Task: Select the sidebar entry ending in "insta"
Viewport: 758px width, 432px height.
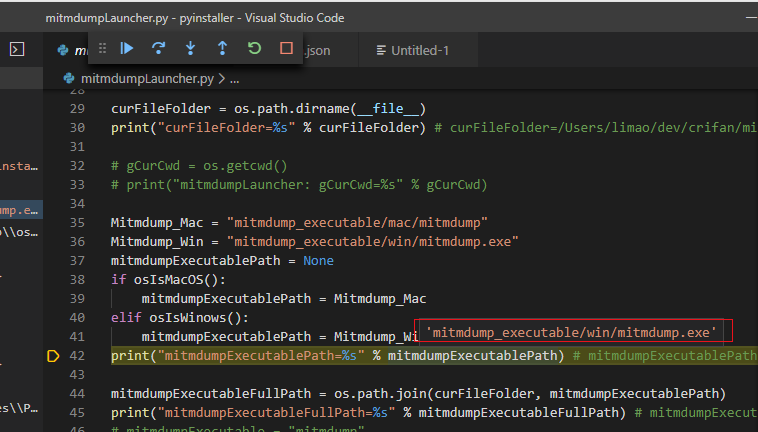Action: point(20,164)
